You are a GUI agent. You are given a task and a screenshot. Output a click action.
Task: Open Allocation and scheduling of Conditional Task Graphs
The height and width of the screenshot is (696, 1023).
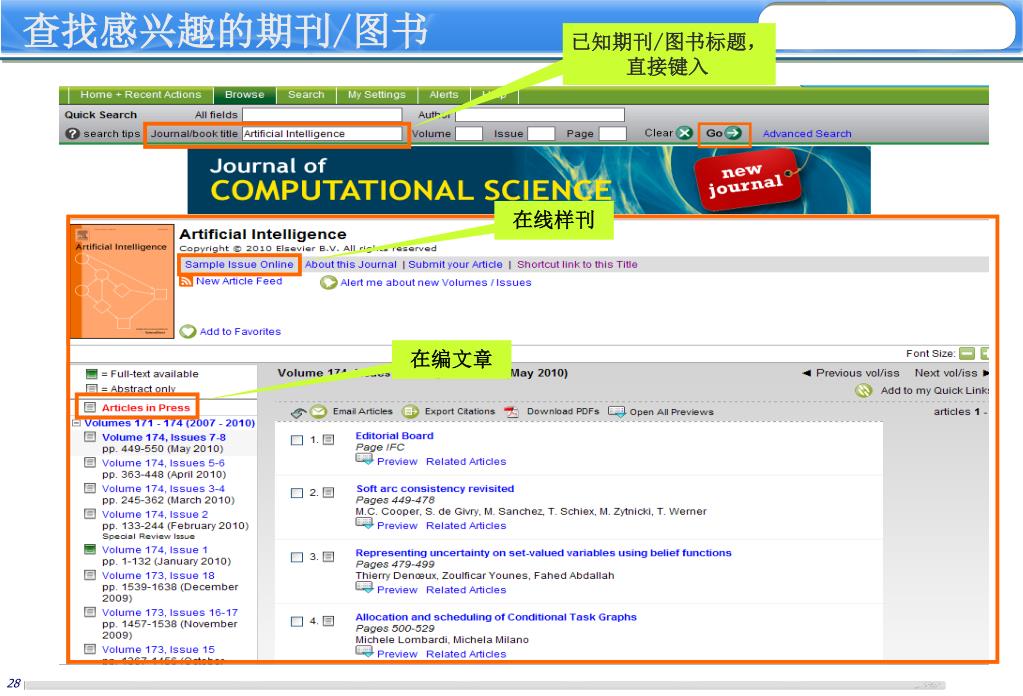496,617
